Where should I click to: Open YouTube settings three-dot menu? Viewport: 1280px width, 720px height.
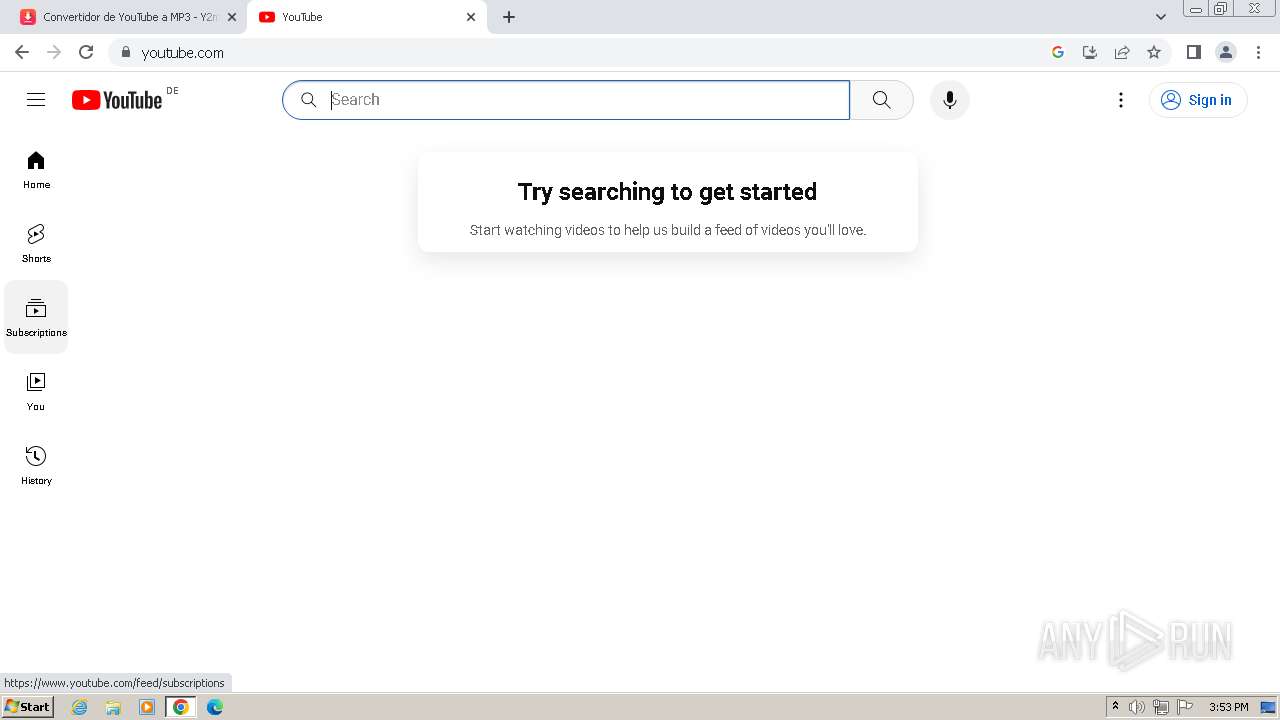[x=1121, y=100]
